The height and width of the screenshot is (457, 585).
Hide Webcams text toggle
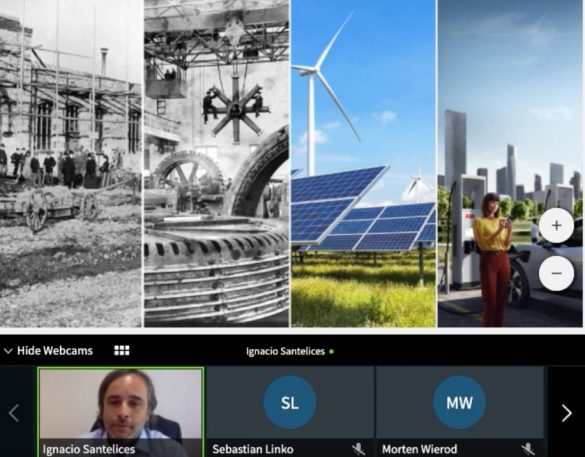pos(55,351)
